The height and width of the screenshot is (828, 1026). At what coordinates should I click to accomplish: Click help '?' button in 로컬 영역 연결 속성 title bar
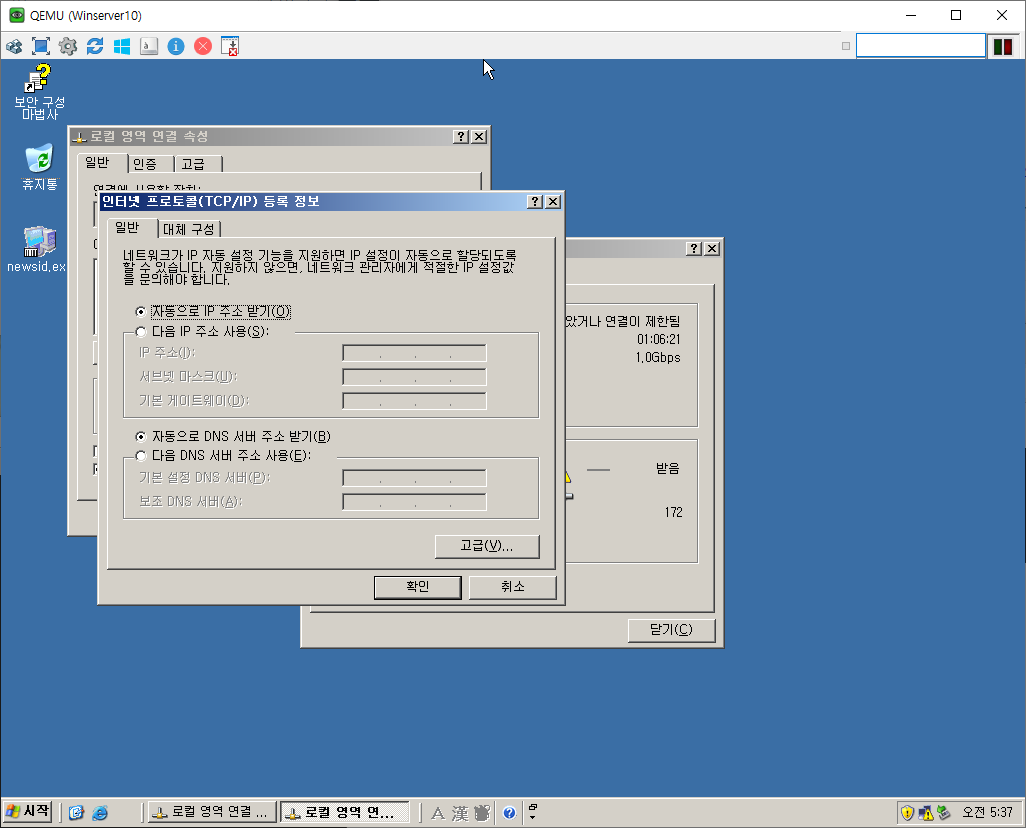click(x=461, y=136)
